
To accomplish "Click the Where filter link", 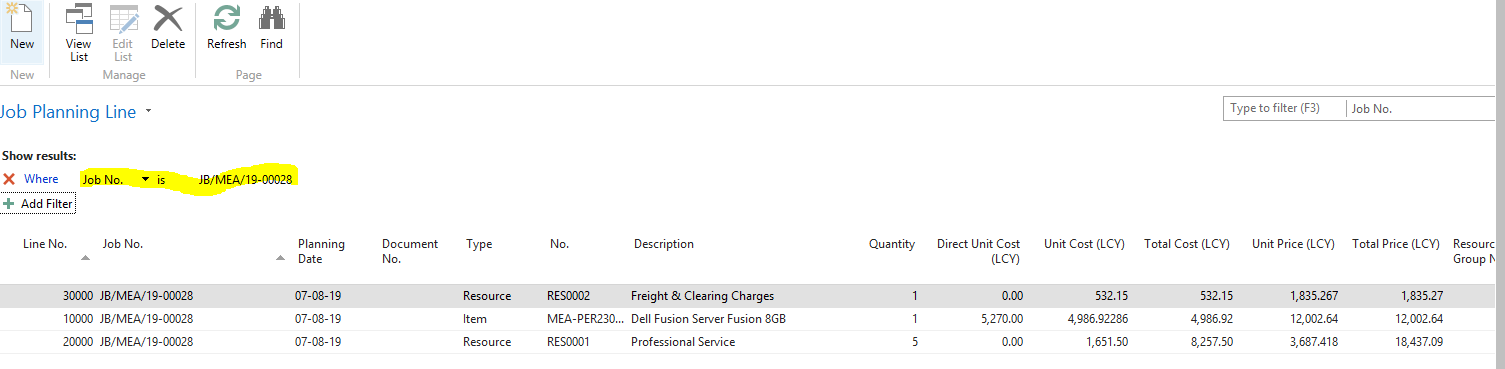I will coord(42,179).
